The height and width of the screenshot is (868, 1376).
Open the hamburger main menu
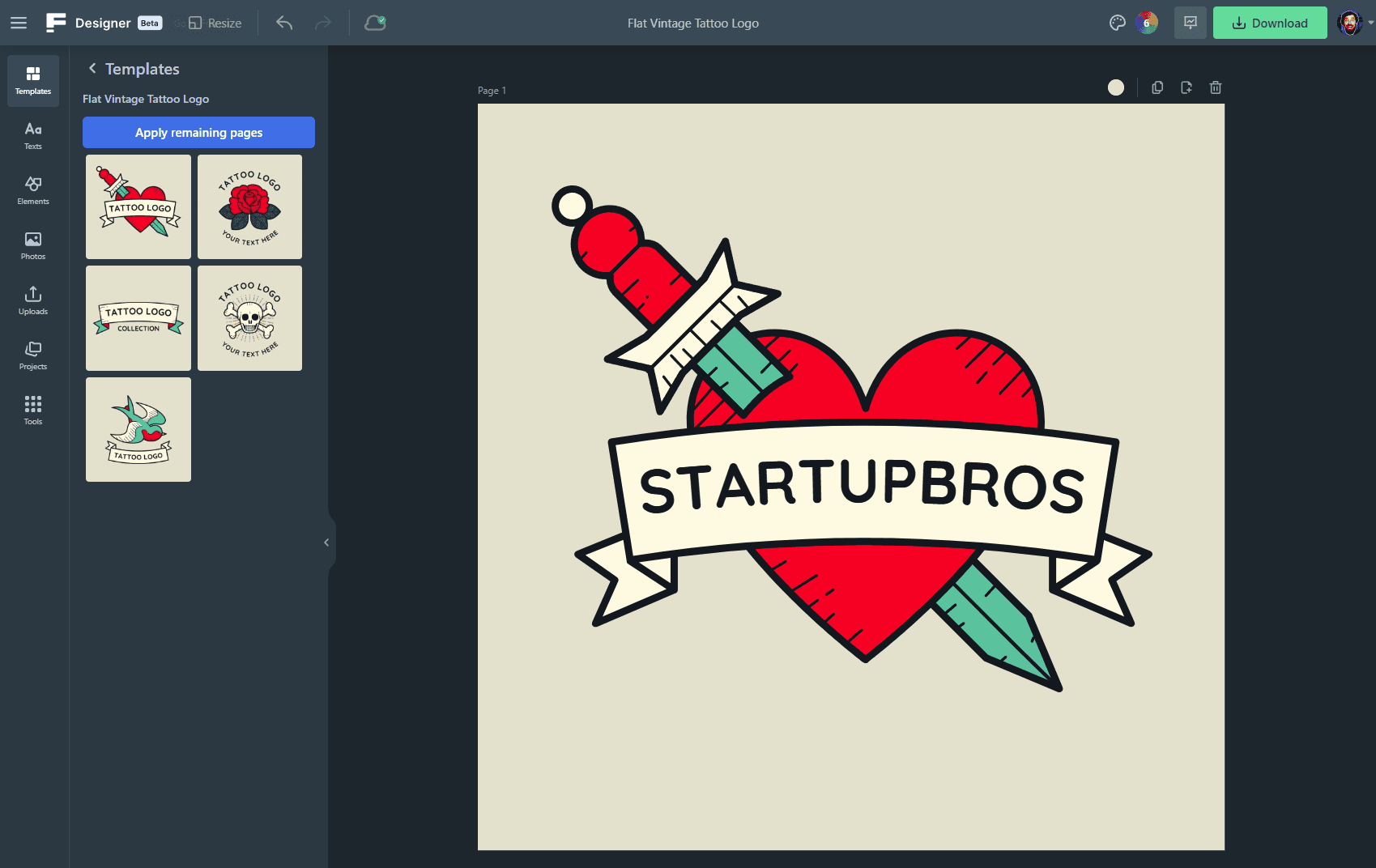tap(19, 23)
